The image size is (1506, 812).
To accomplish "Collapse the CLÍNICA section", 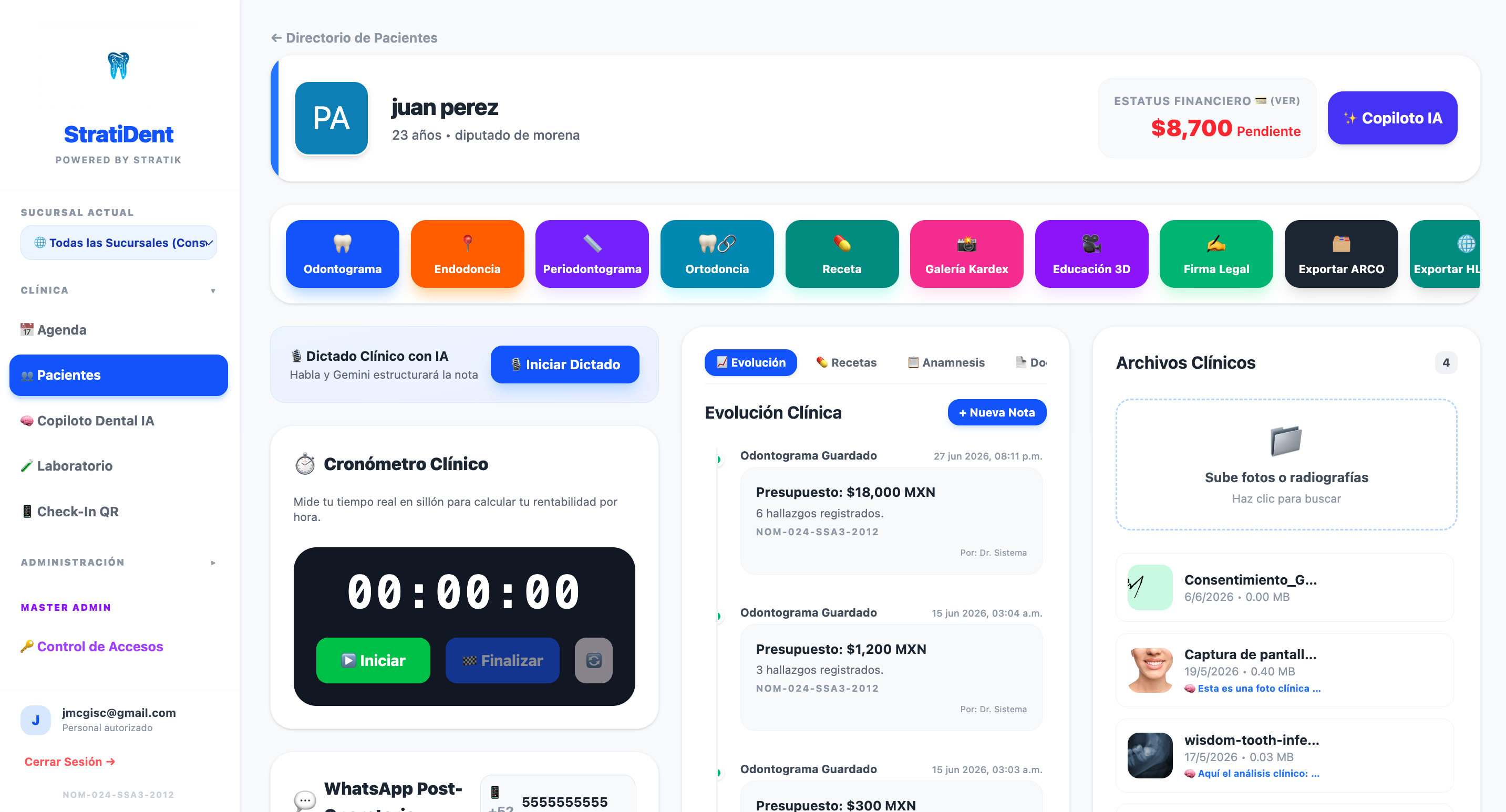I will point(119,290).
